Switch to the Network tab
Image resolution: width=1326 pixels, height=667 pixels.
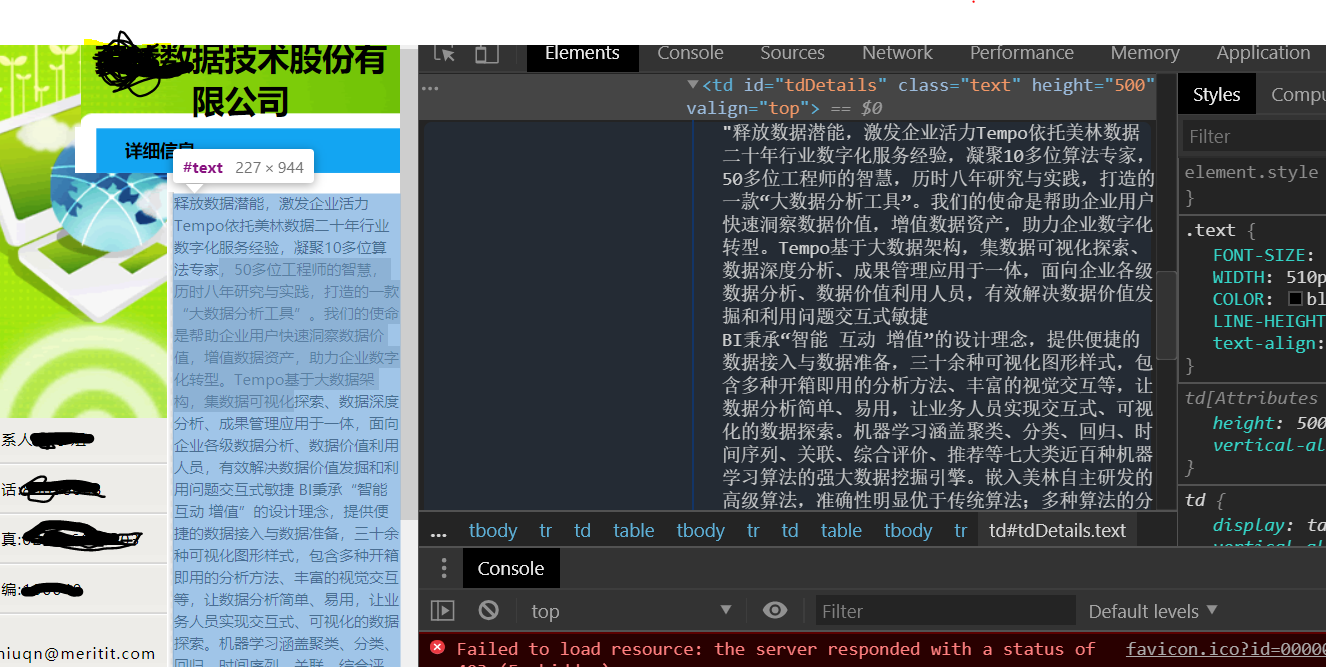click(x=897, y=54)
